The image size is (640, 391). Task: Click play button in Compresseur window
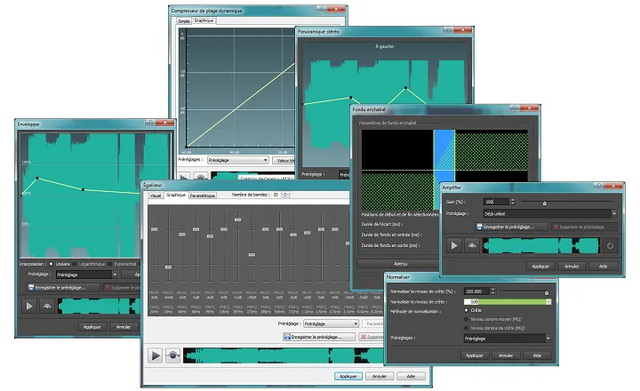tap(184, 177)
